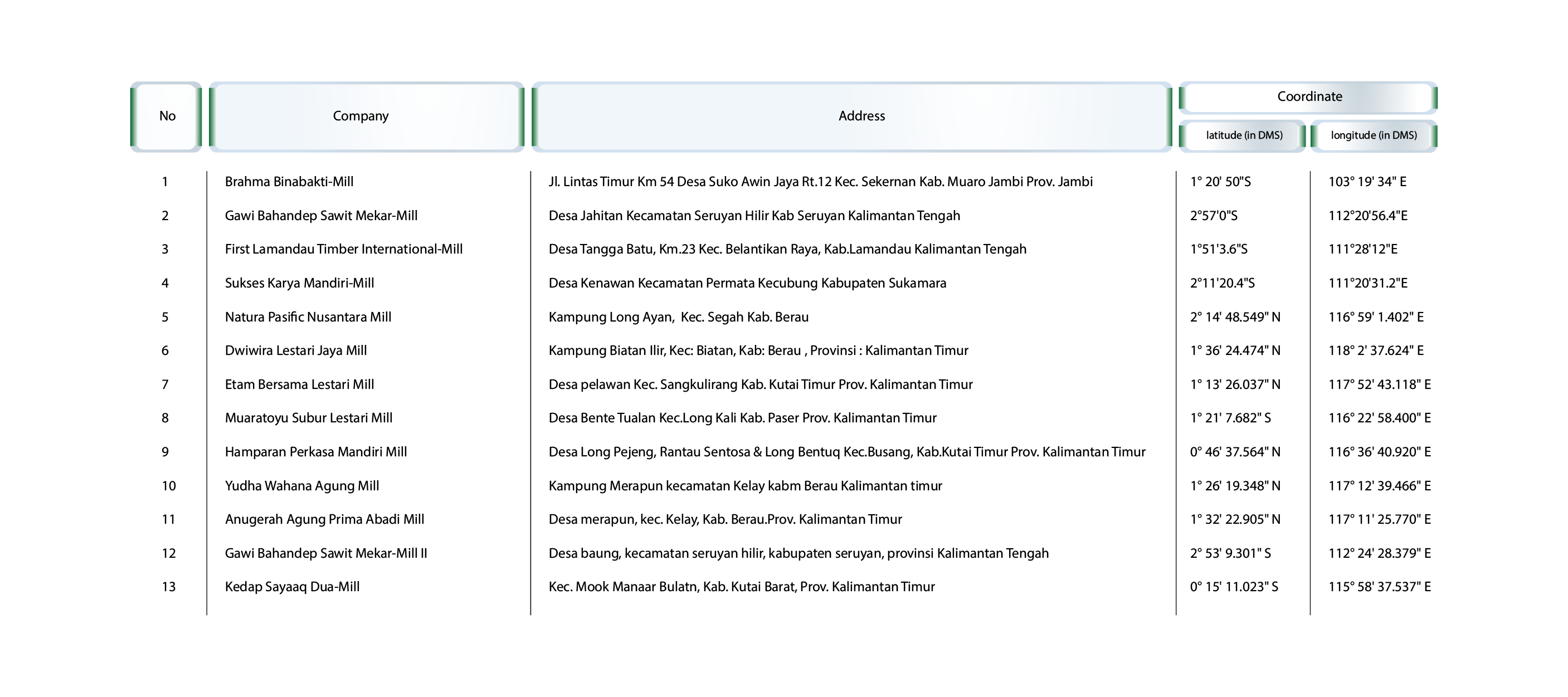
Task: Click the longitude (in DMS) subheader
Action: (x=1373, y=135)
